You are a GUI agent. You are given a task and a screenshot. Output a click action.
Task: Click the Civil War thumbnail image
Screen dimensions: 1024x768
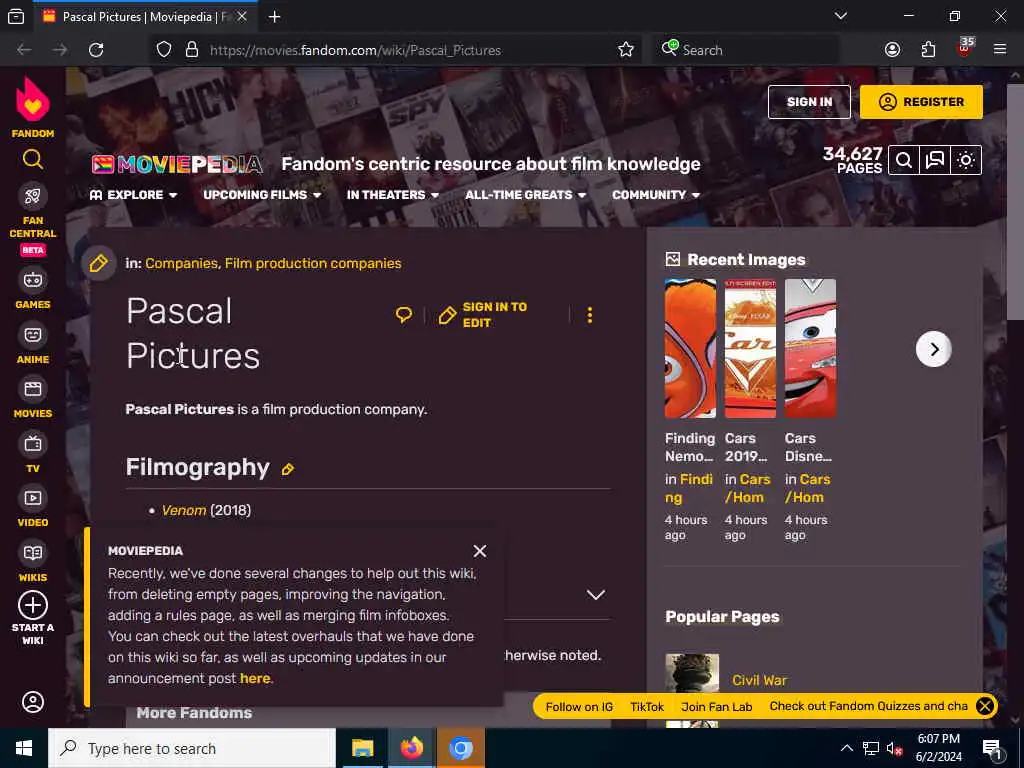[x=692, y=673]
